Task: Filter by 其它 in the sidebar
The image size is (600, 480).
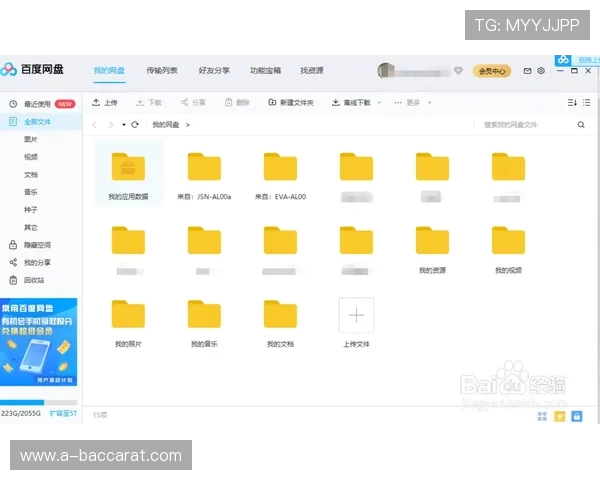Action: point(31,227)
